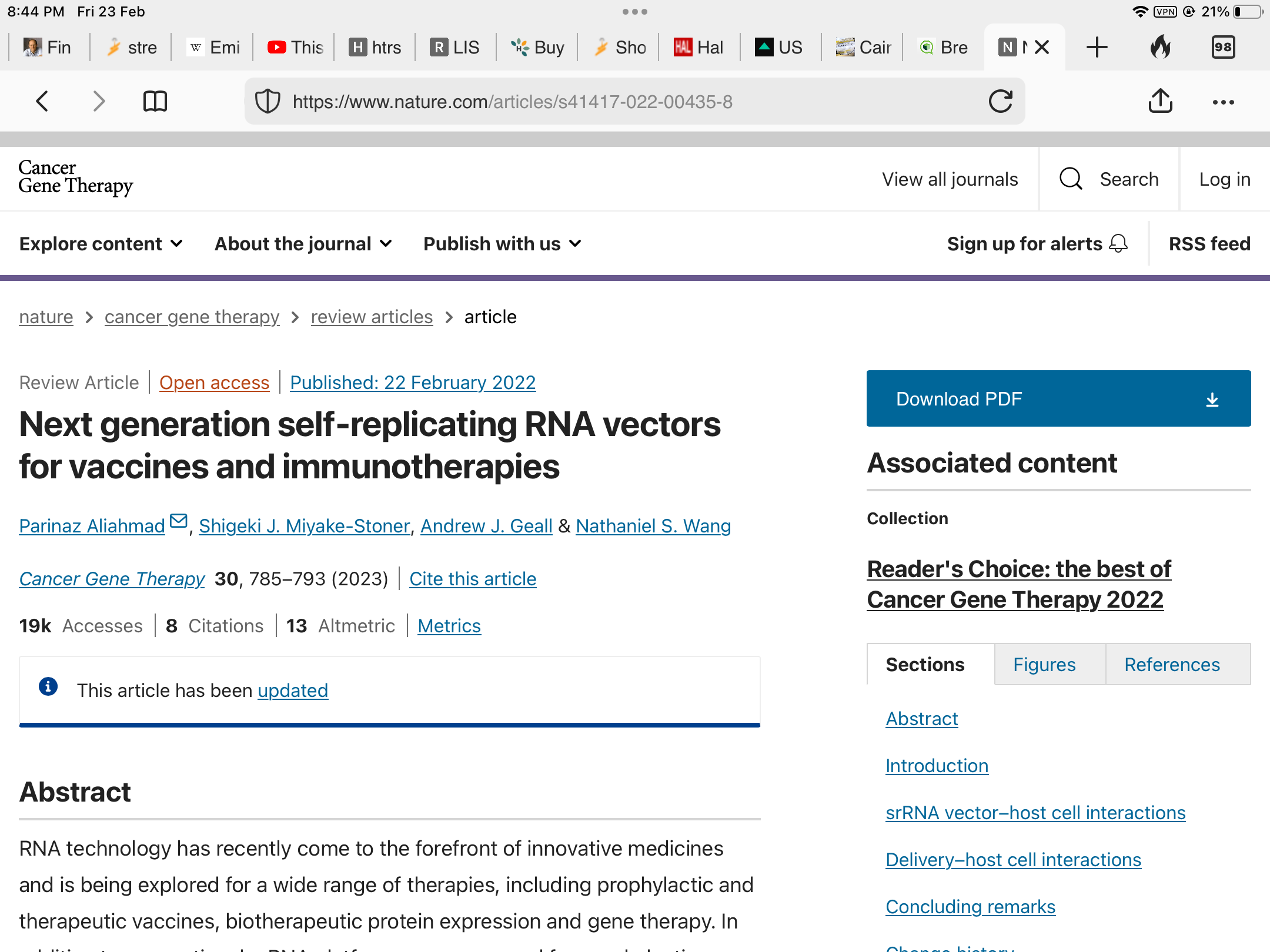Click View all journals
This screenshot has width=1270, height=952.
(950, 179)
